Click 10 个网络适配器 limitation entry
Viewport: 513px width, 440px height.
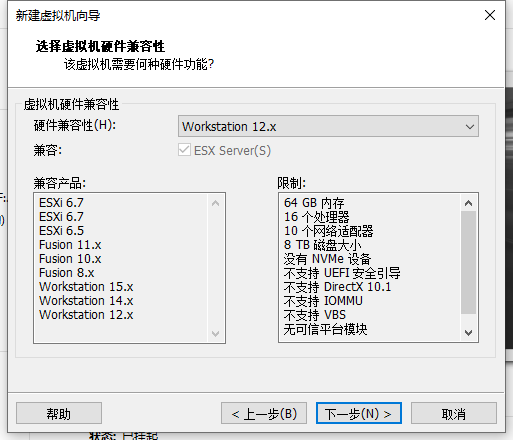[328, 231]
